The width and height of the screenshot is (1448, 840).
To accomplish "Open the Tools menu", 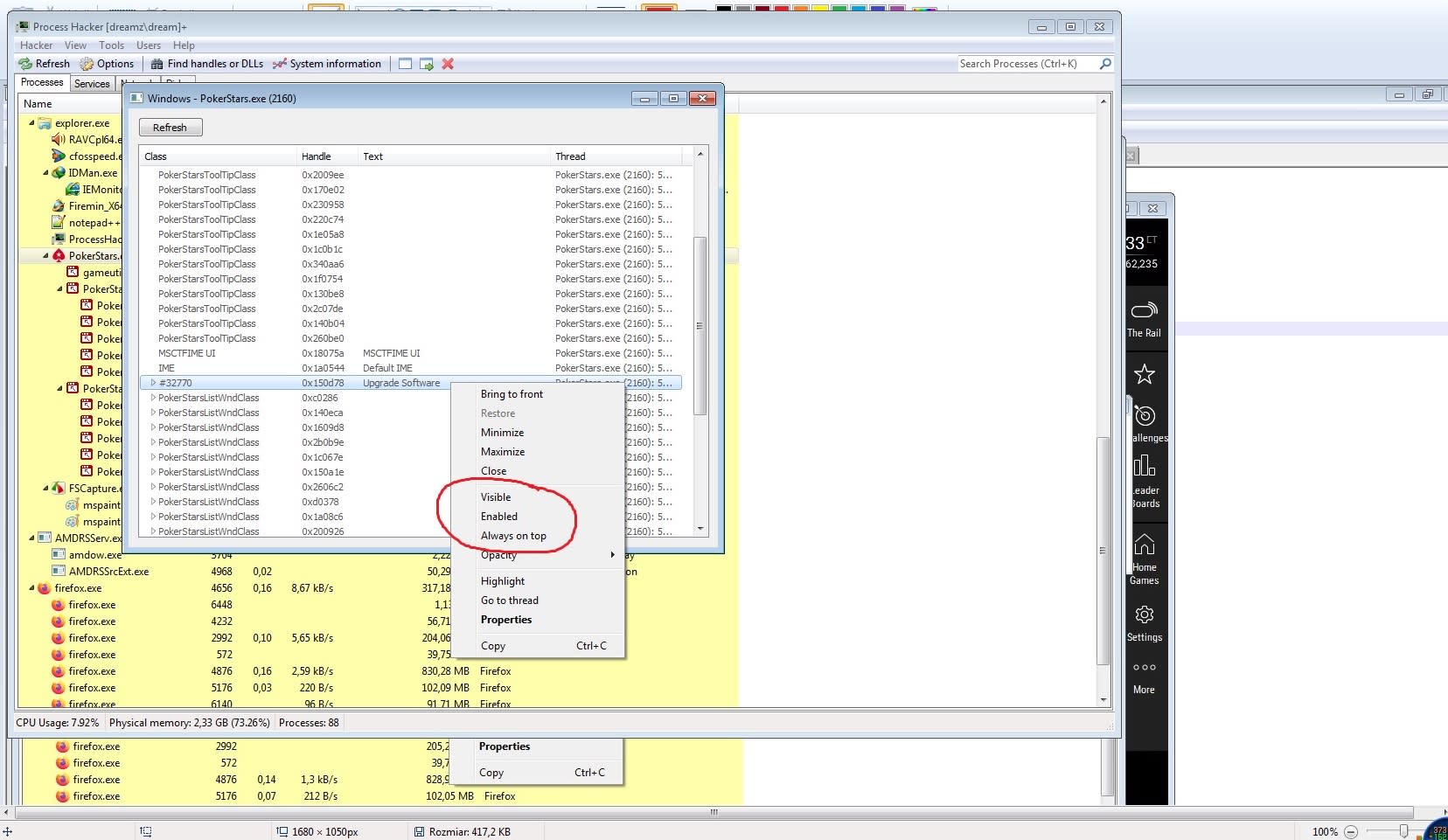I will (x=111, y=45).
